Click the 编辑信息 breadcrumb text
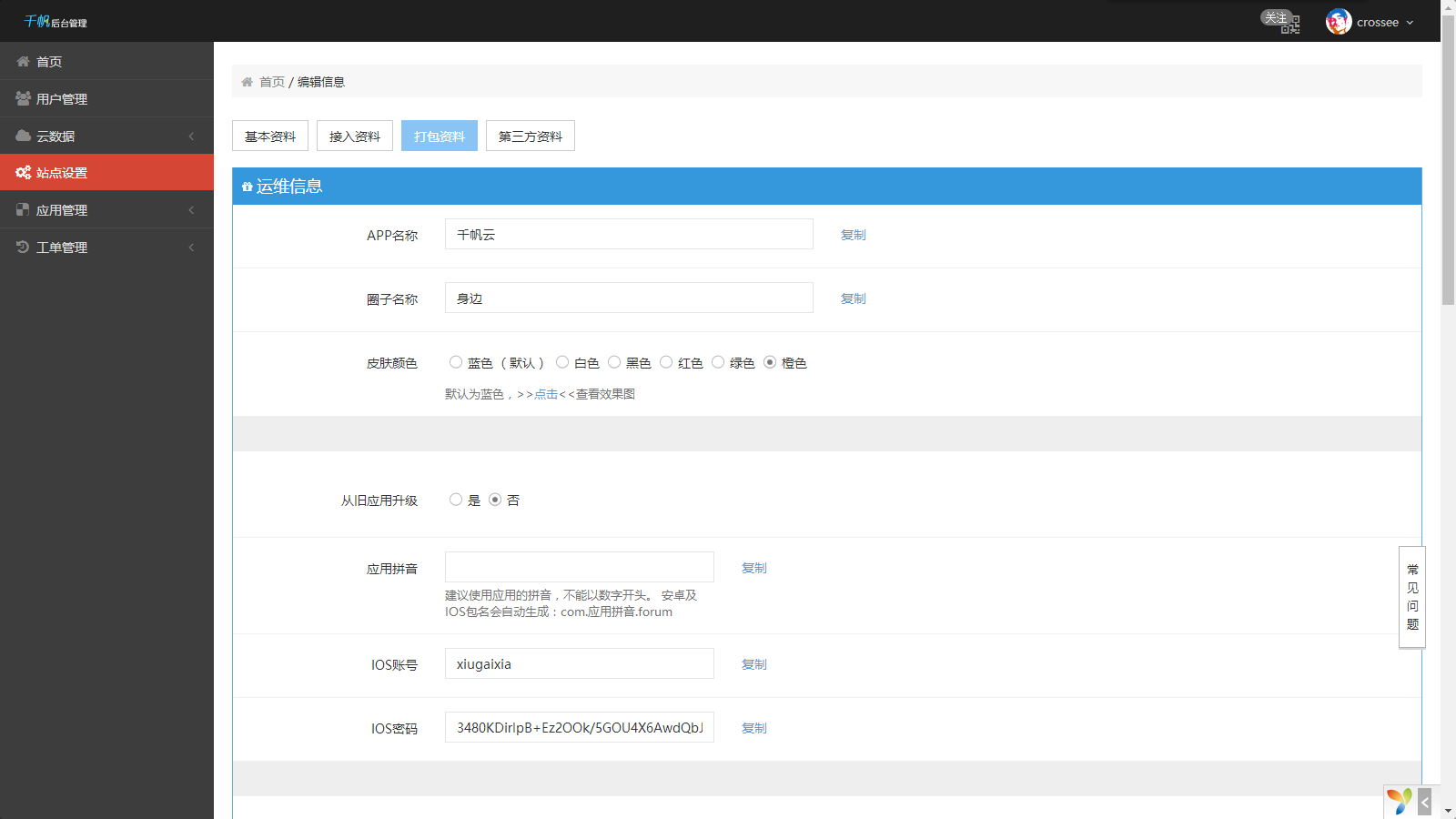Screen dimensions: 1456x819 pyautogui.click(x=321, y=82)
